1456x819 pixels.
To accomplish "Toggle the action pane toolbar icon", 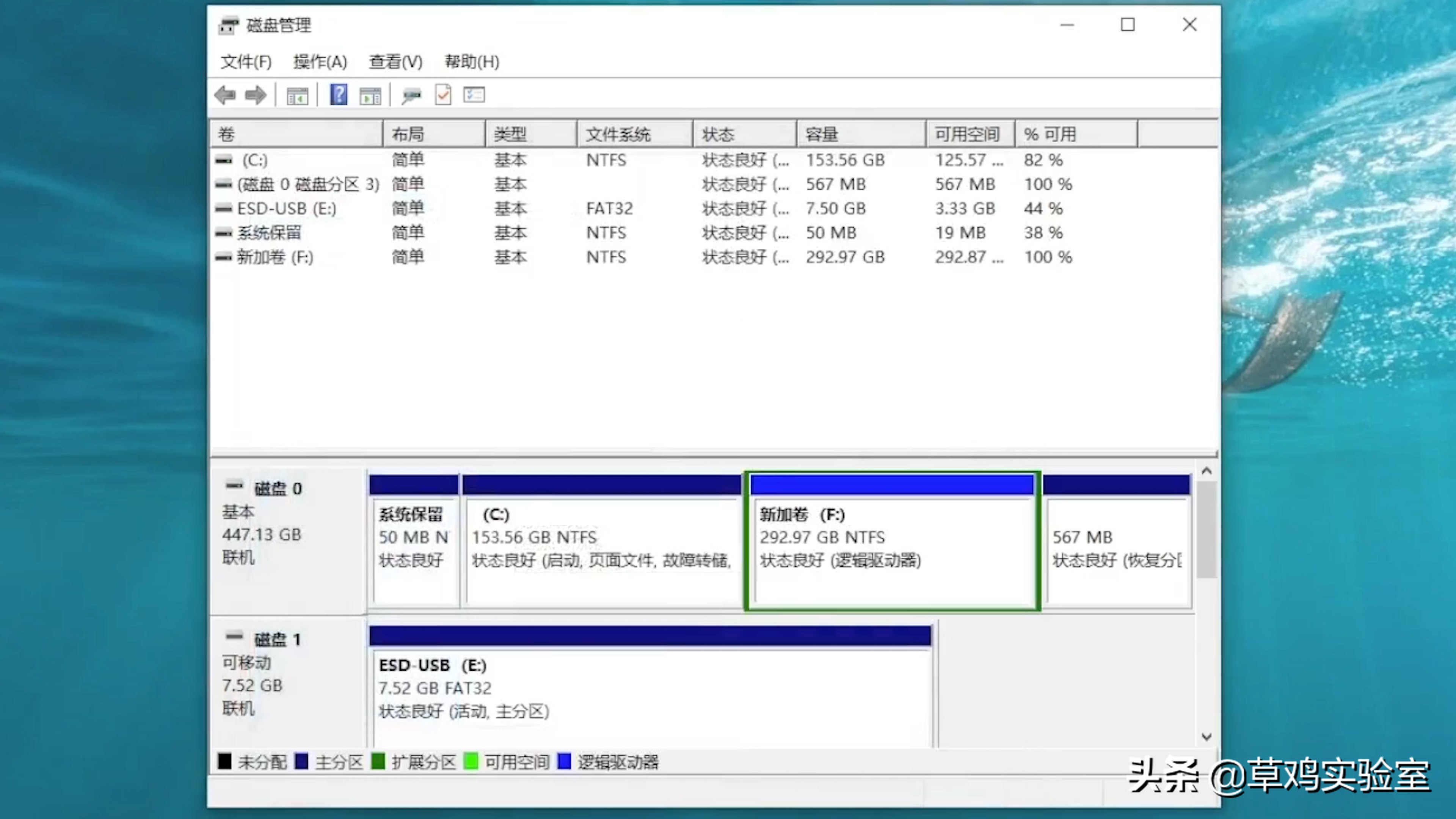I will (370, 96).
